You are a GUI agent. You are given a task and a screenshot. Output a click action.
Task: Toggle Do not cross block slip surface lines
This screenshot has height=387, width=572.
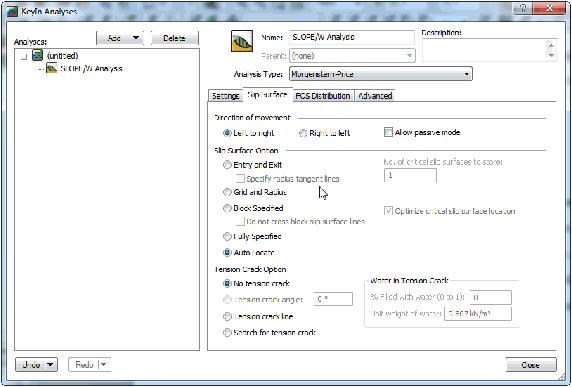(x=240, y=221)
